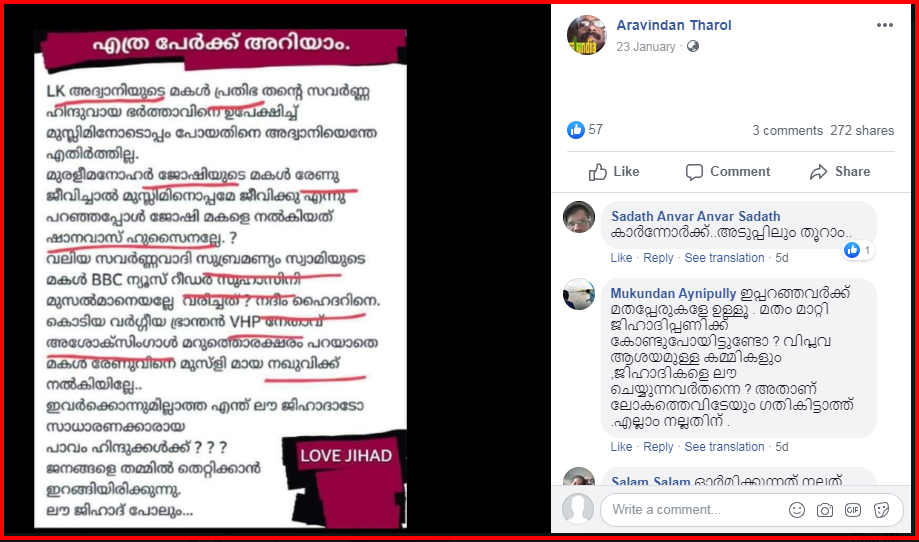This screenshot has width=919, height=542.
Task: Open Aravindan Tharol profile link
Action: [673, 25]
